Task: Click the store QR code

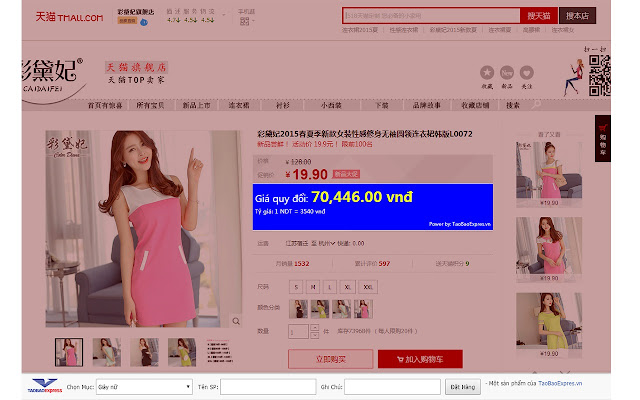Action: coord(600,76)
